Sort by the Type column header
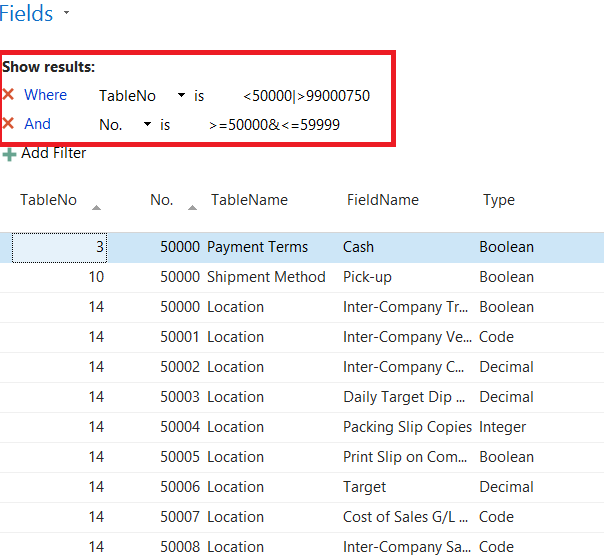This screenshot has width=604, height=557. pyautogui.click(x=499, y=200)
